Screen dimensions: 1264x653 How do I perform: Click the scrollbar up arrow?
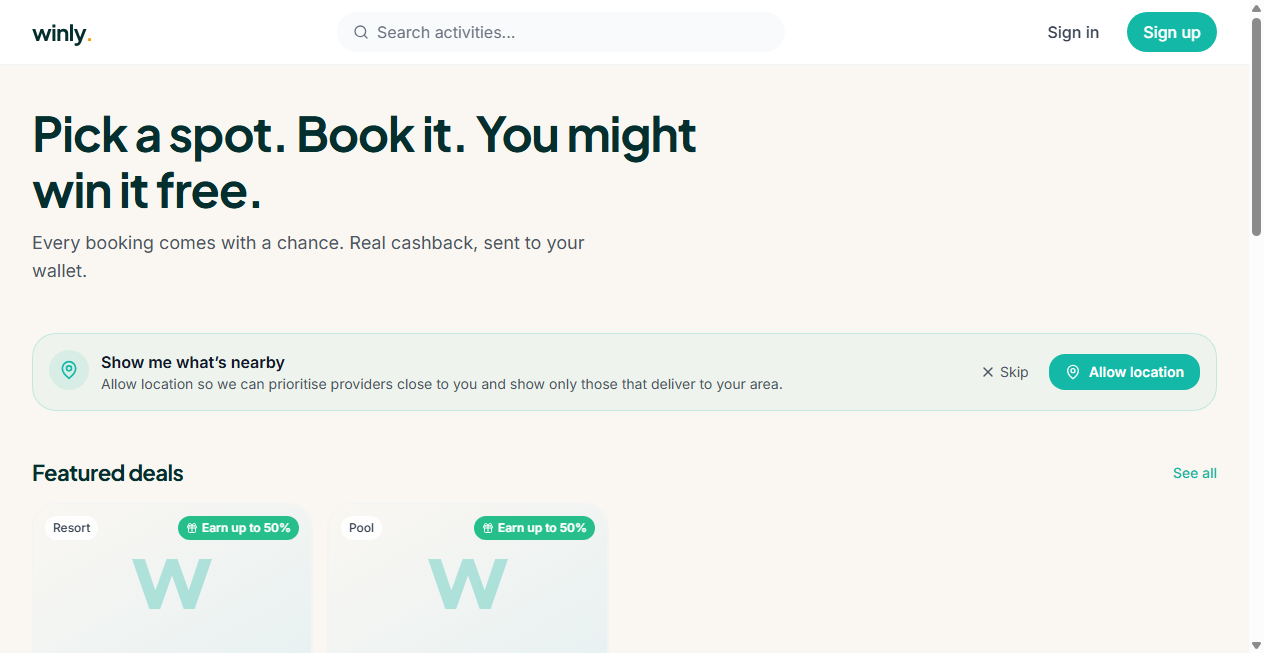coord(1256,8)
